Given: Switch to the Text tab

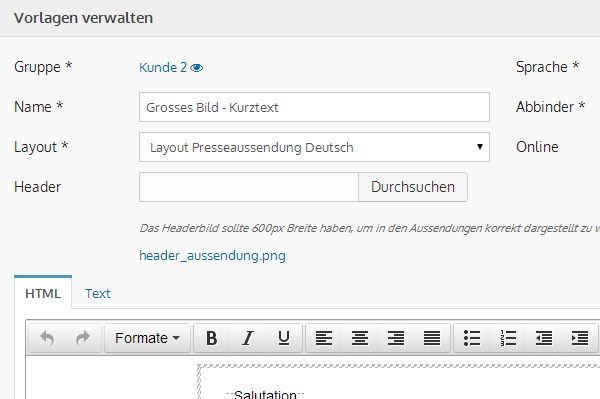Looking at the screenshot, I should (98, 293).
